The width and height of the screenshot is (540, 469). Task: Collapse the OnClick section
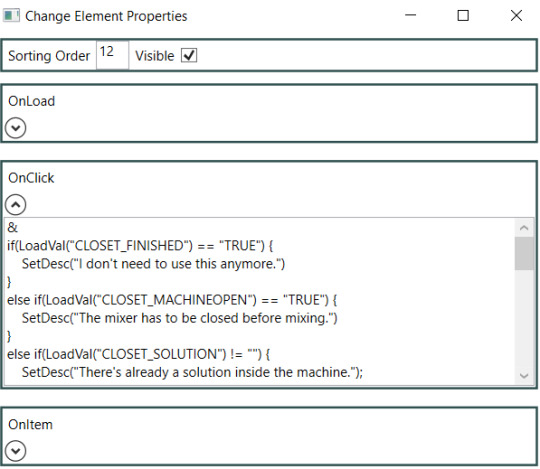(x=15, y=205)
